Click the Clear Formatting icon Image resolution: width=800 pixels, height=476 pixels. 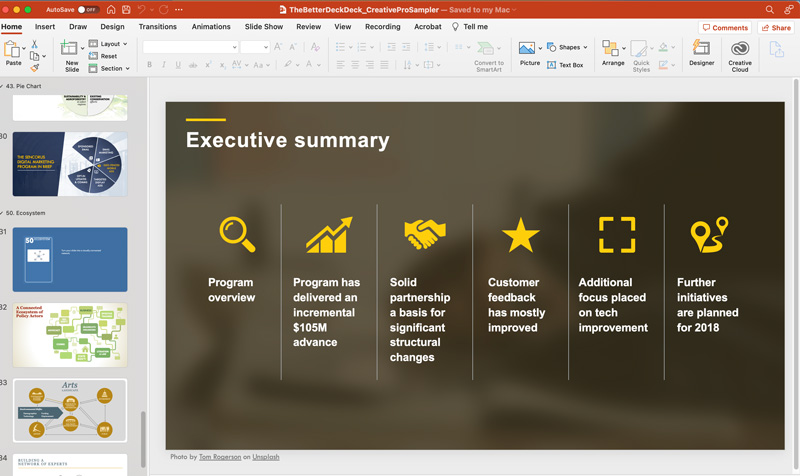[315, 47]
